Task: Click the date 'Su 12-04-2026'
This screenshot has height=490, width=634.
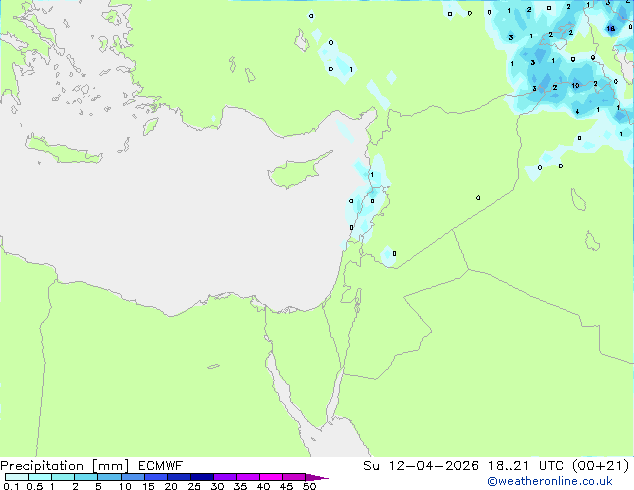Action: [x=421, y=466]
